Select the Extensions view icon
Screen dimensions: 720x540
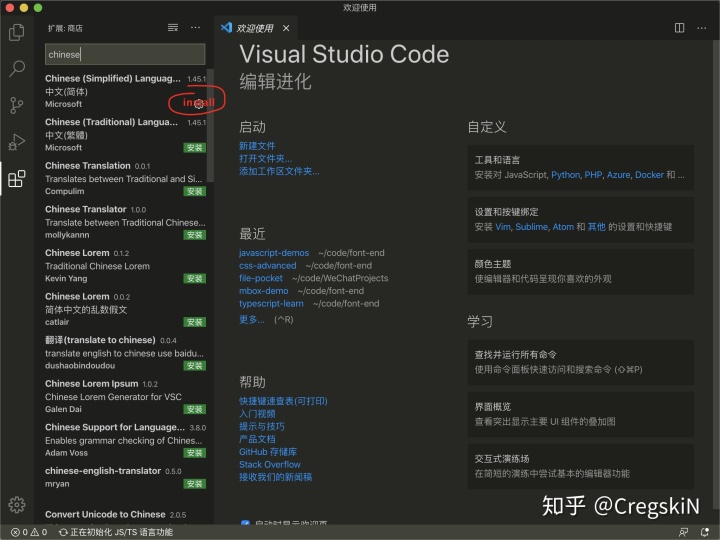(17, 178)
